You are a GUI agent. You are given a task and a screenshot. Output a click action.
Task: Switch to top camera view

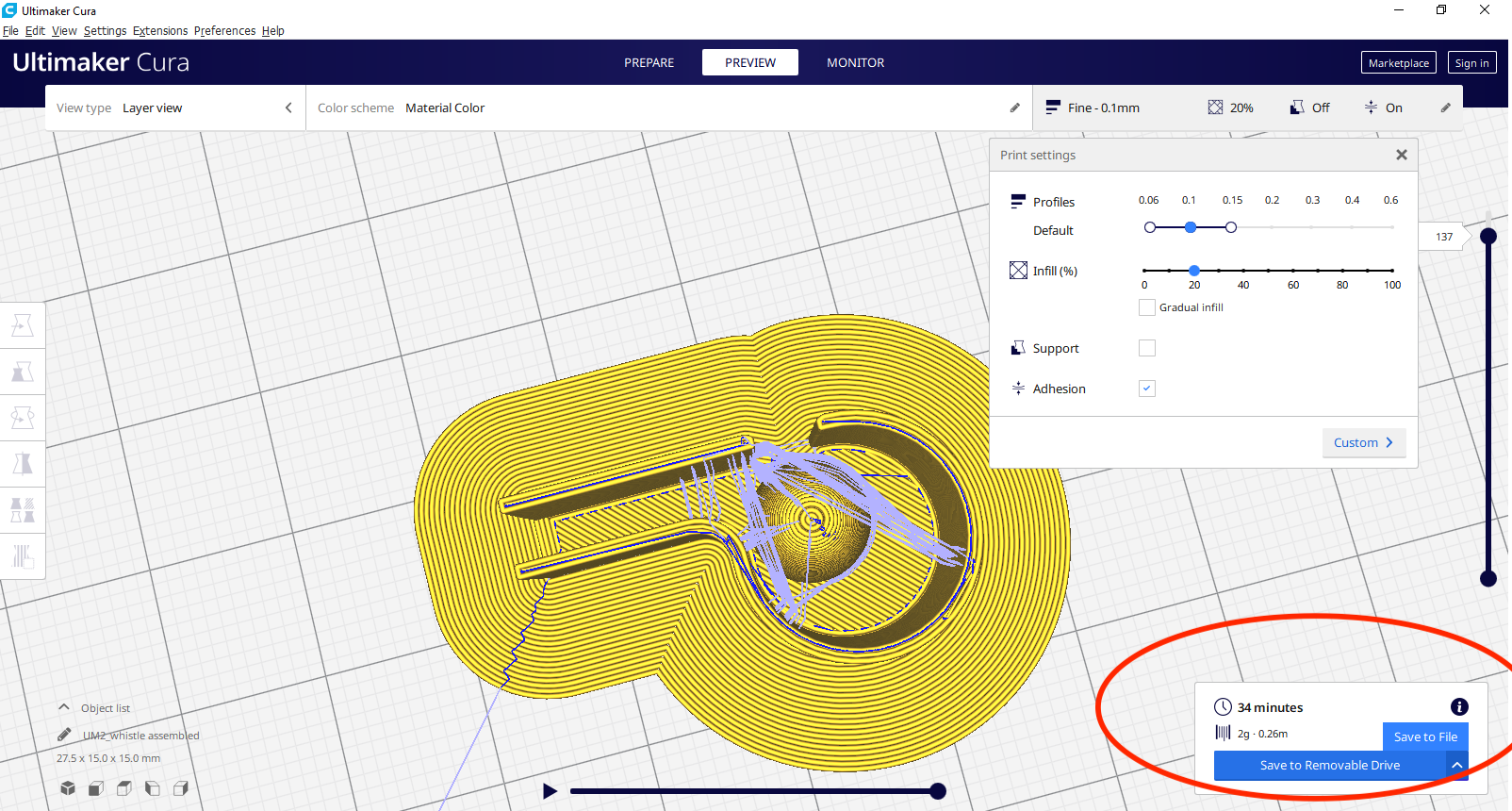tap(124, 788)
